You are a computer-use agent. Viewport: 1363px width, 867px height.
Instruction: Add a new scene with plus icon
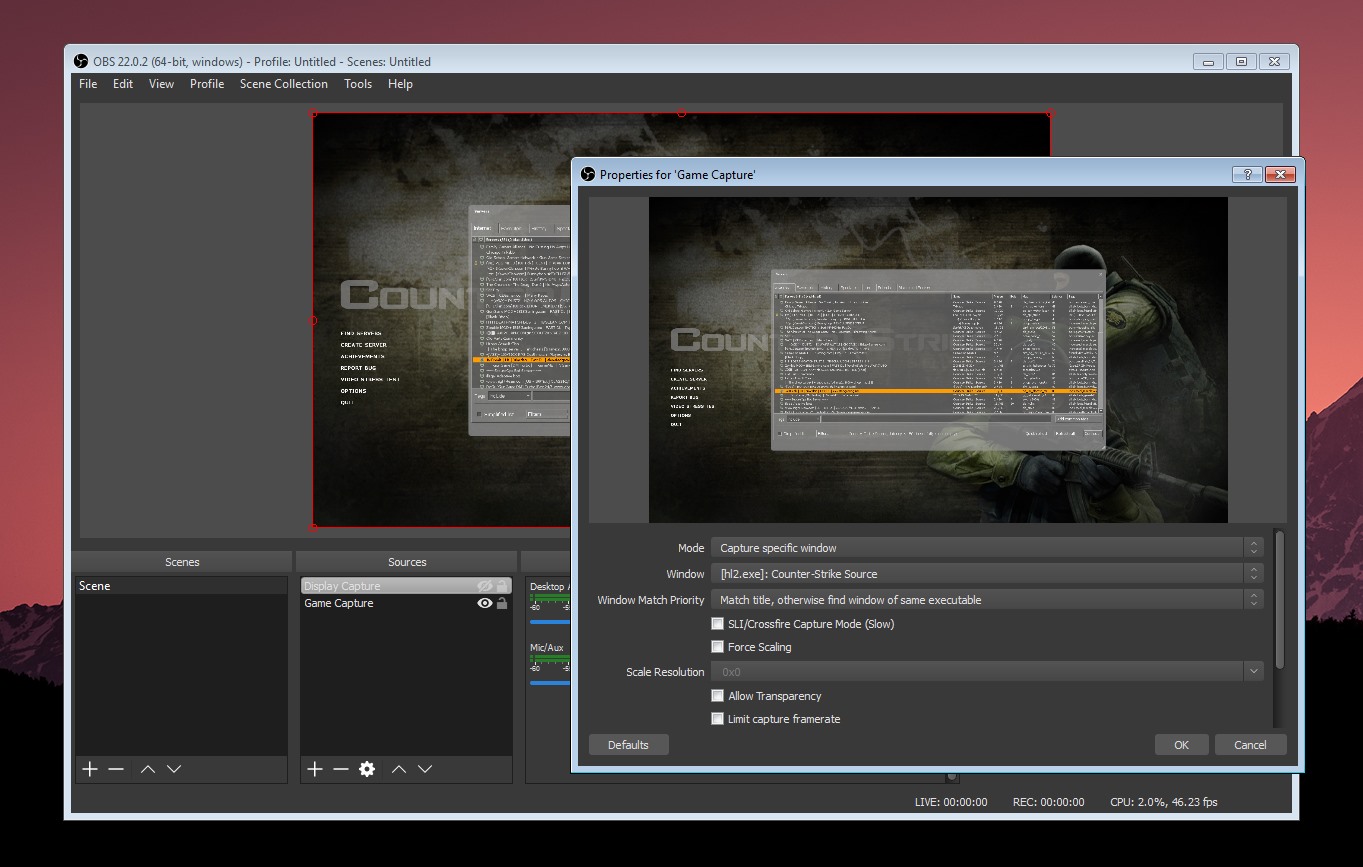(x=90, y=769)
